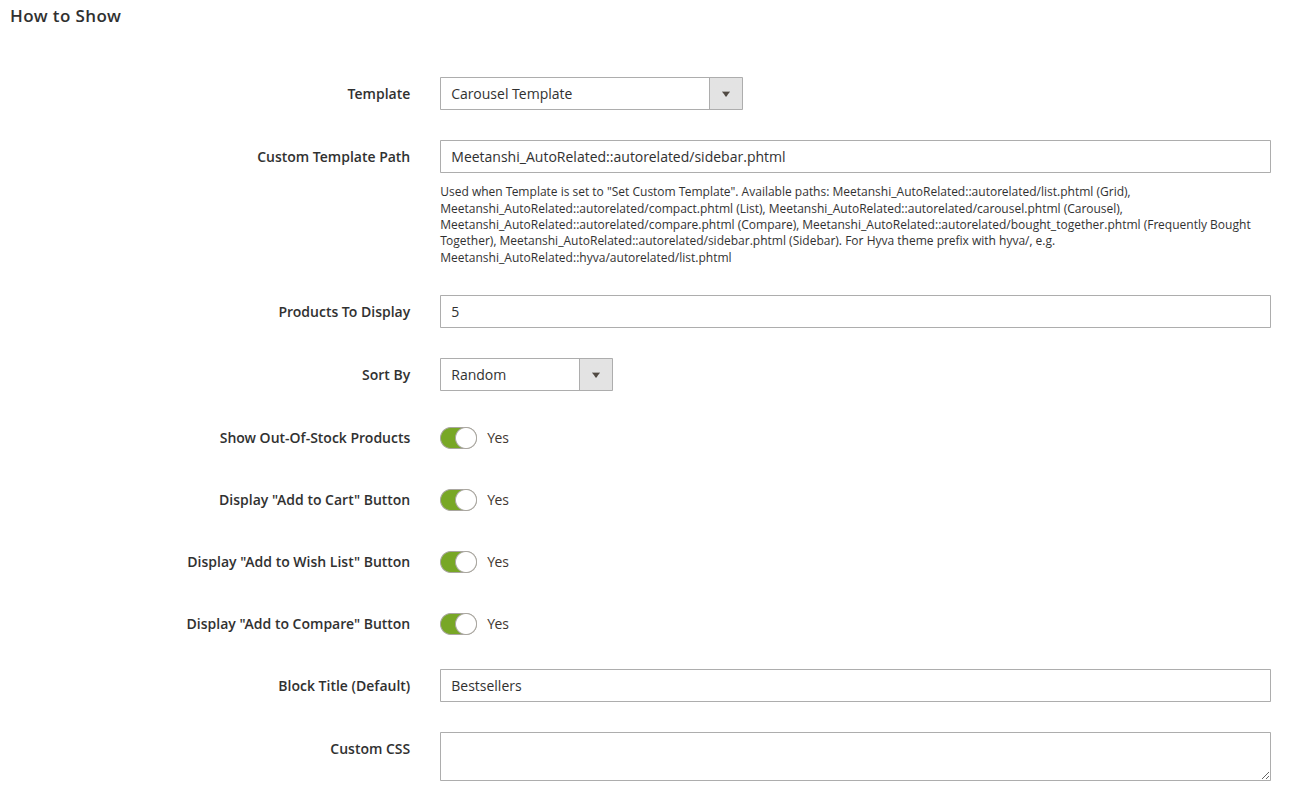Click the Sort By label
The height and width of the screenshot is (795, 1295).
(386, 375)
